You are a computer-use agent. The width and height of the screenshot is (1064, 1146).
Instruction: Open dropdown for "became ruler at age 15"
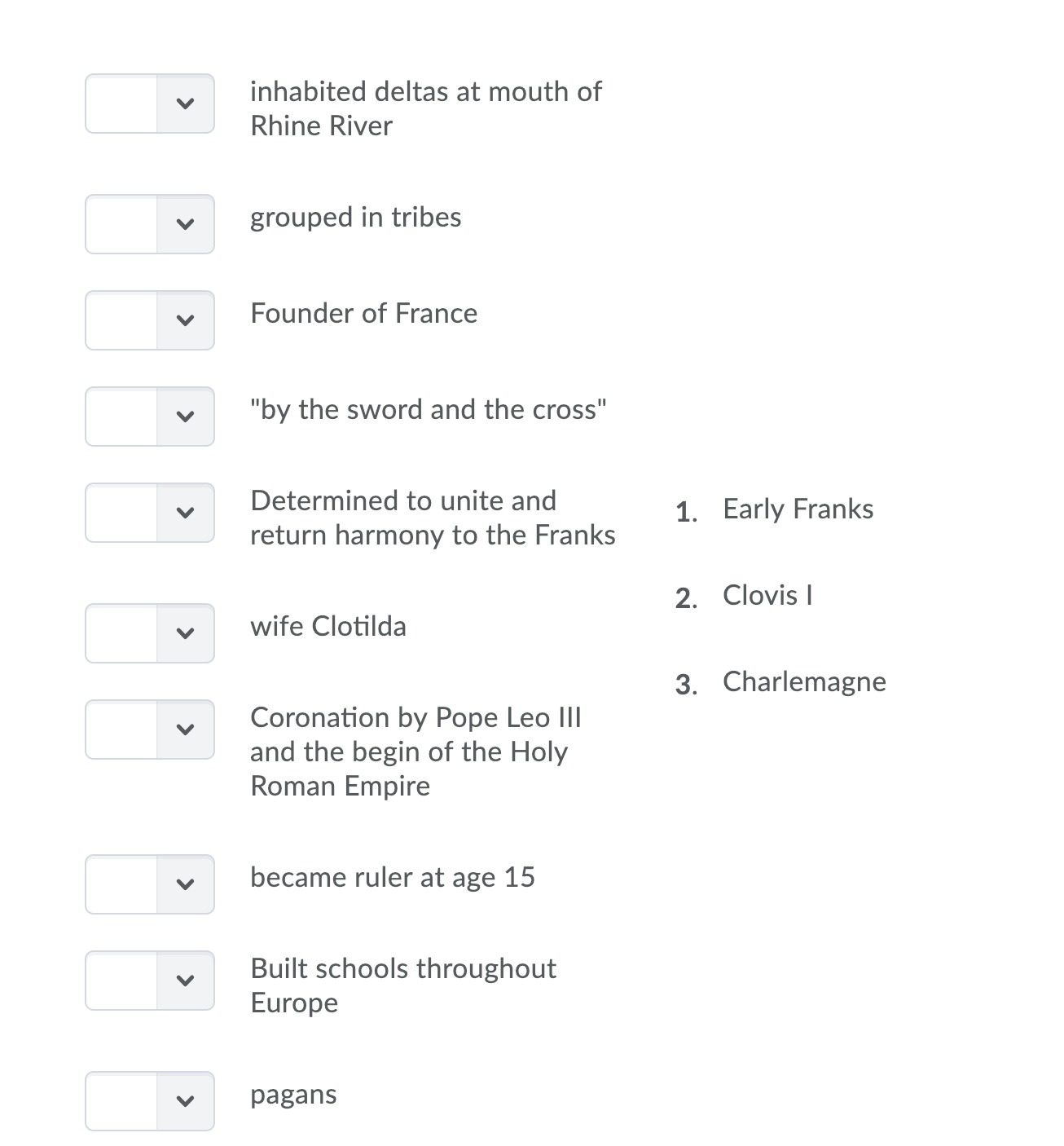150,884
